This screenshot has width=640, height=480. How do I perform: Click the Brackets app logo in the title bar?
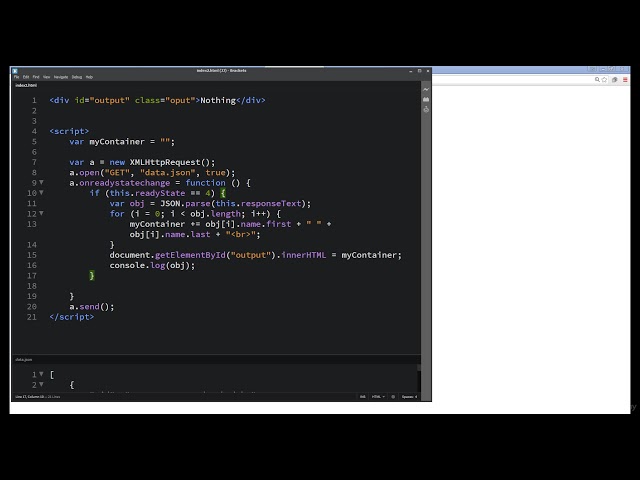coord(15,71)
